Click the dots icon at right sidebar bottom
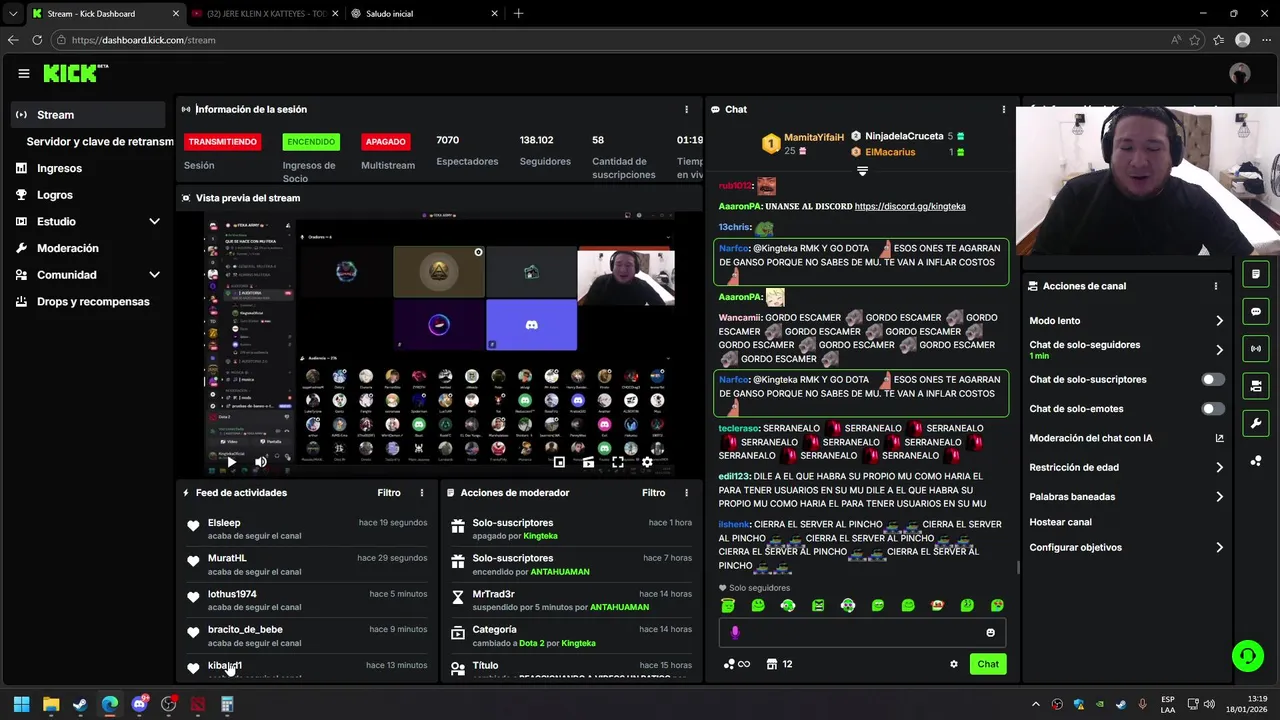The width and height of the screenshot is (1280, 720). (x=1256, y=461)
